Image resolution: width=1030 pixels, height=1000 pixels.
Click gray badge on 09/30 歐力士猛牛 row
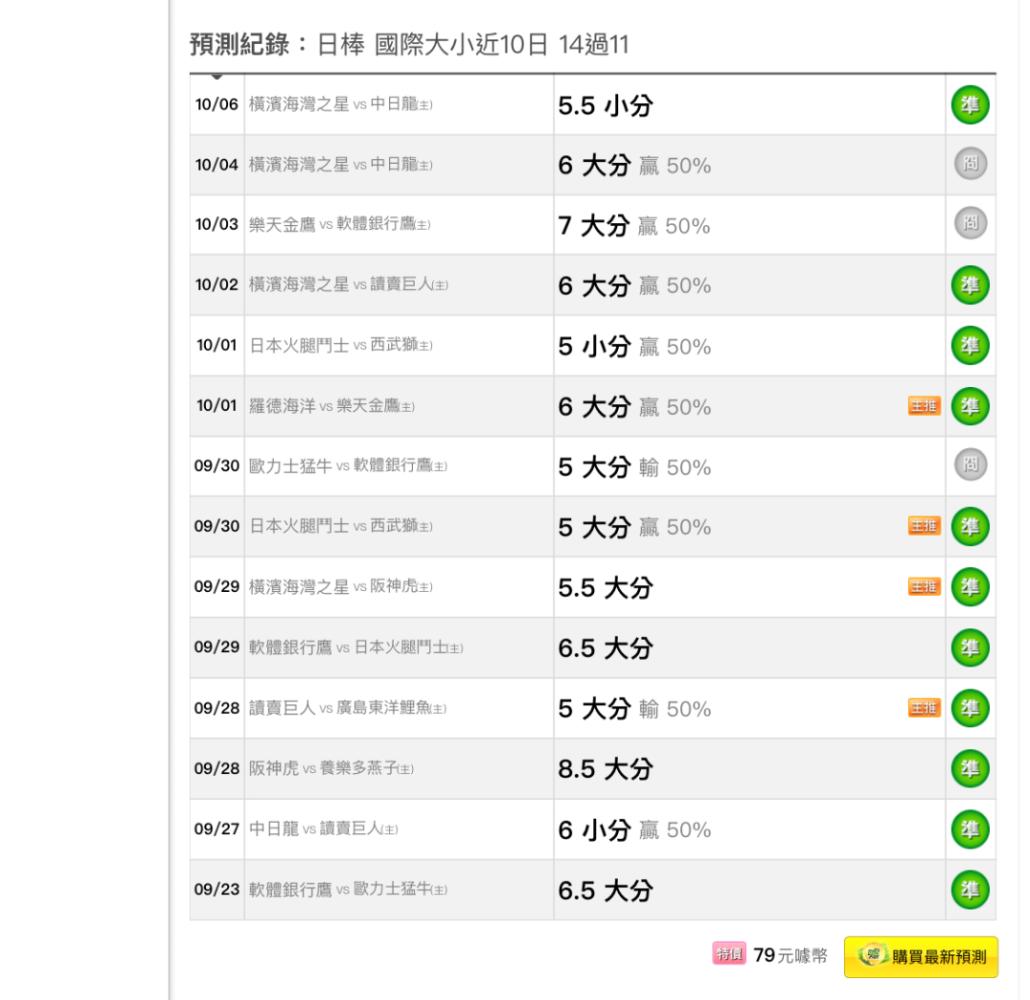pyautogui.click(x=970, y=465)
